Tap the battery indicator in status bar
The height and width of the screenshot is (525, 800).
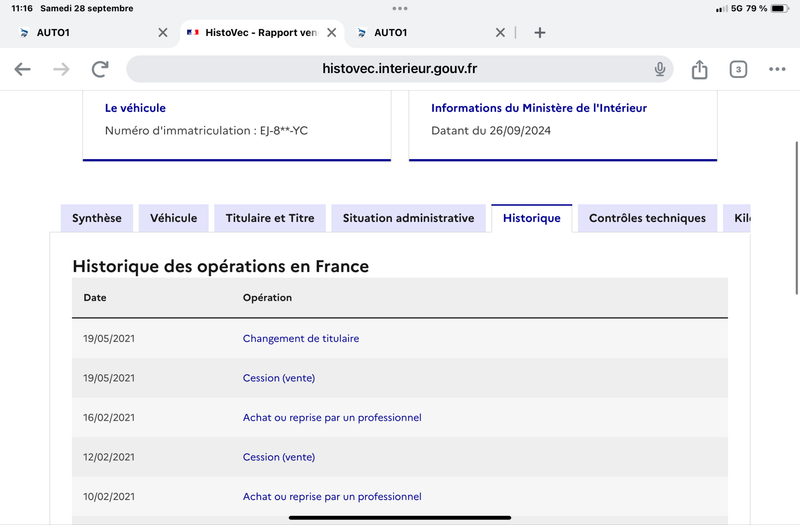780,8
